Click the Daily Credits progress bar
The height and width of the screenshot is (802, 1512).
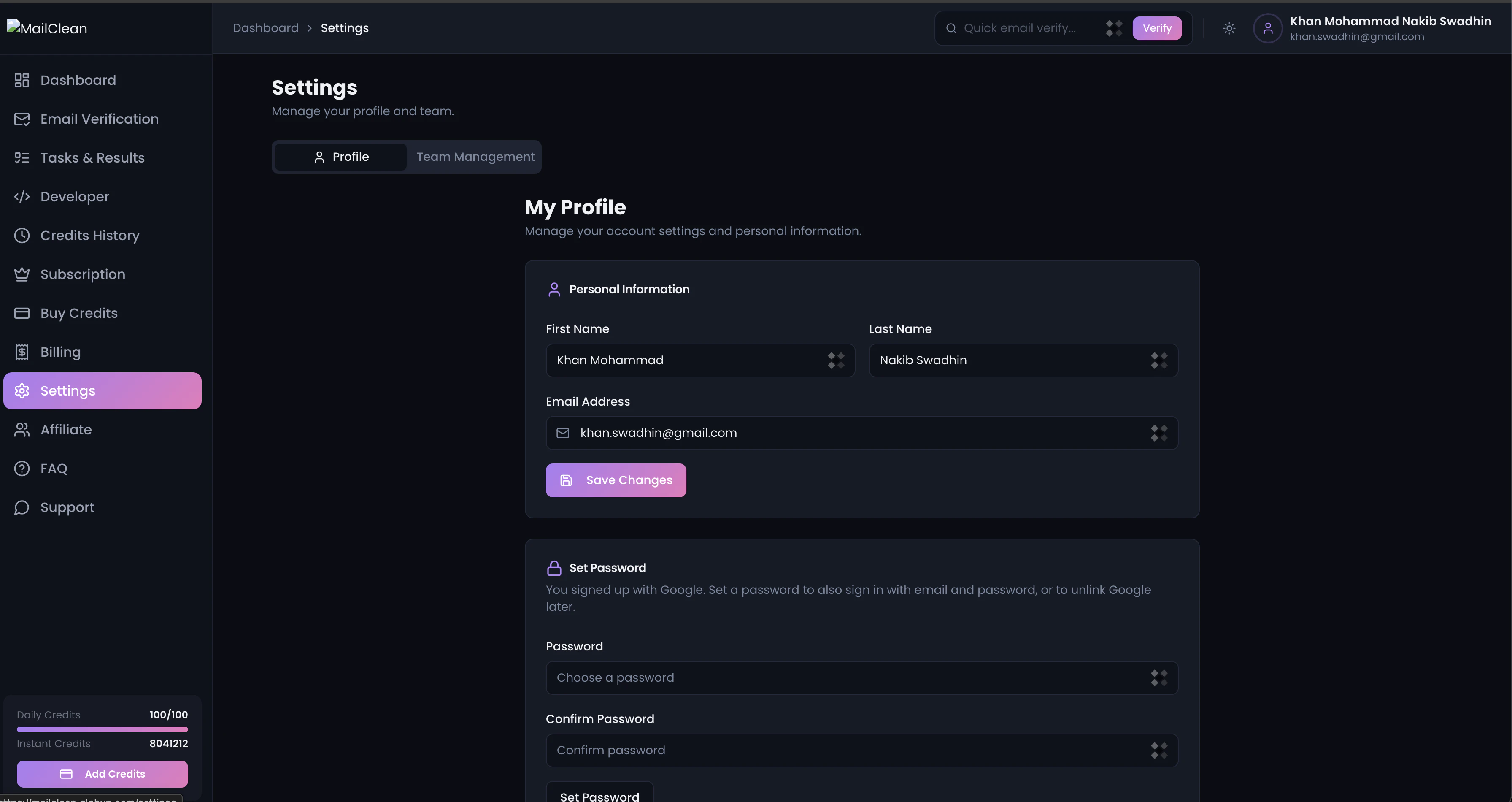102,729
